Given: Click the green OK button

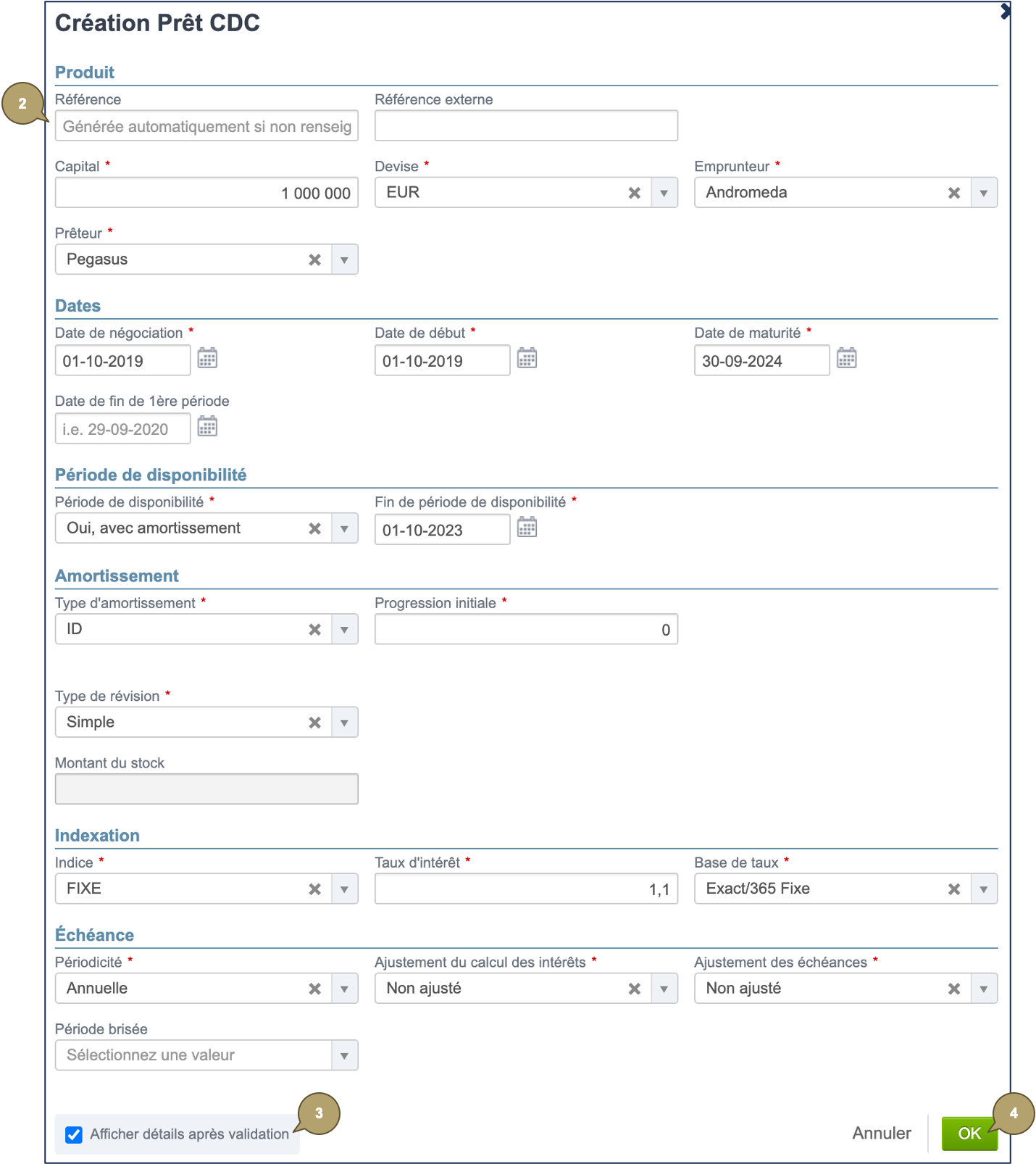Looking at the screenshot, I should coord(969,1134).
